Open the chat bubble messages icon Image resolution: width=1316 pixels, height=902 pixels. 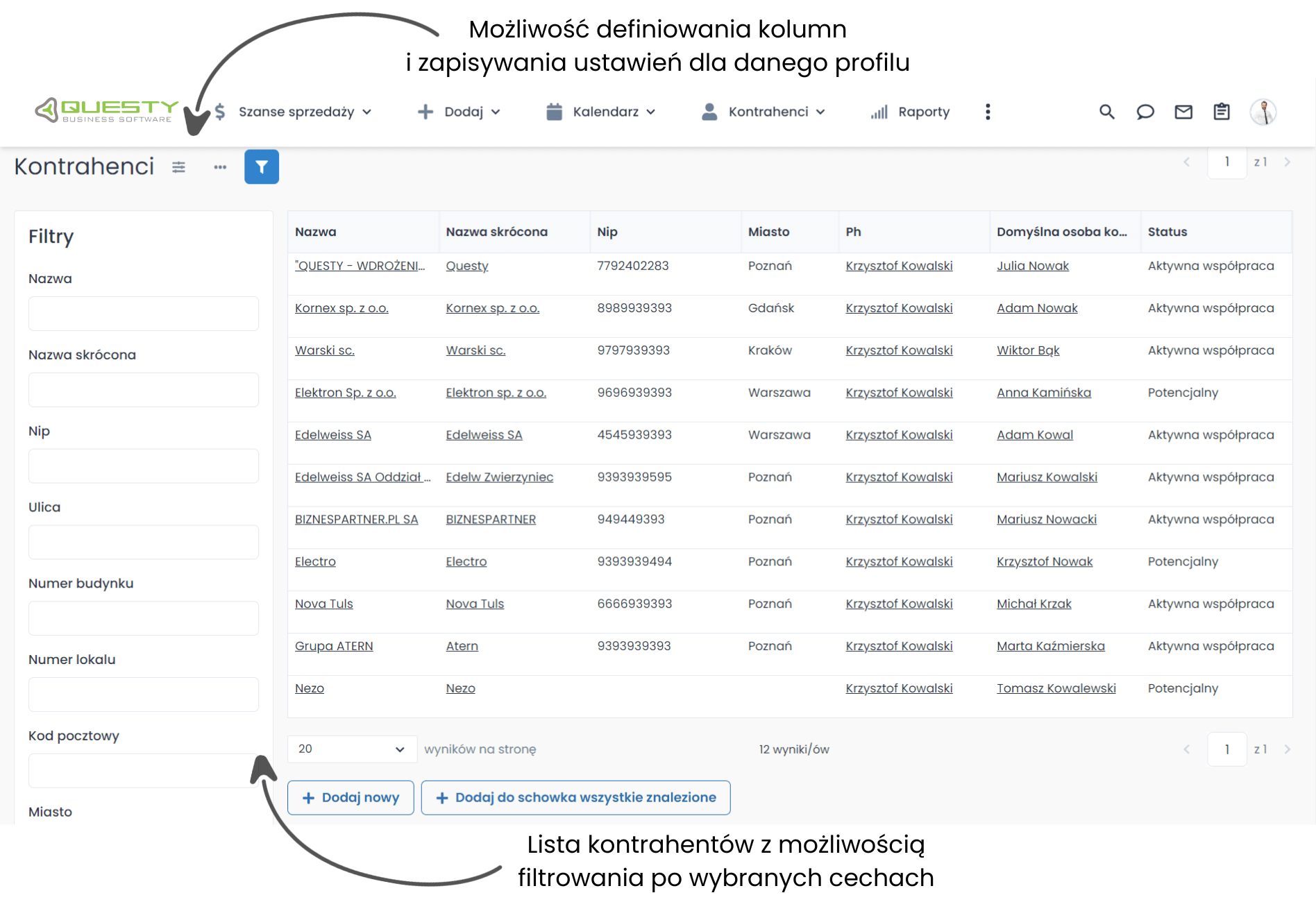click(1145, 112)
